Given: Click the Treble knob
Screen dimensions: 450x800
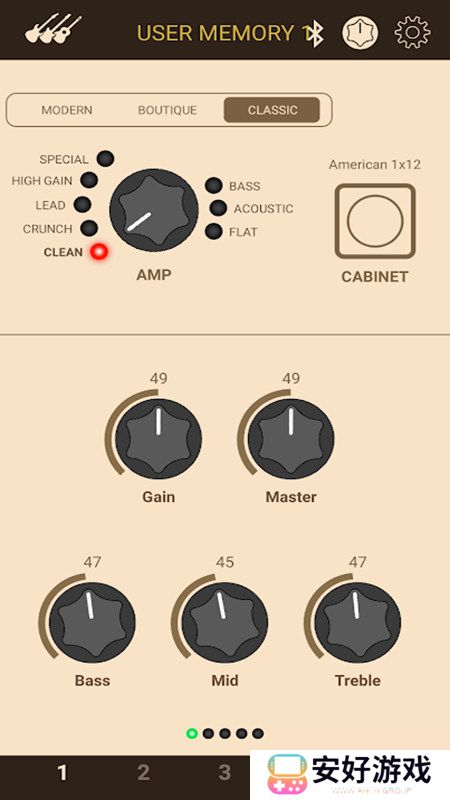Looking at the screenshot, I should click(358, 622).
